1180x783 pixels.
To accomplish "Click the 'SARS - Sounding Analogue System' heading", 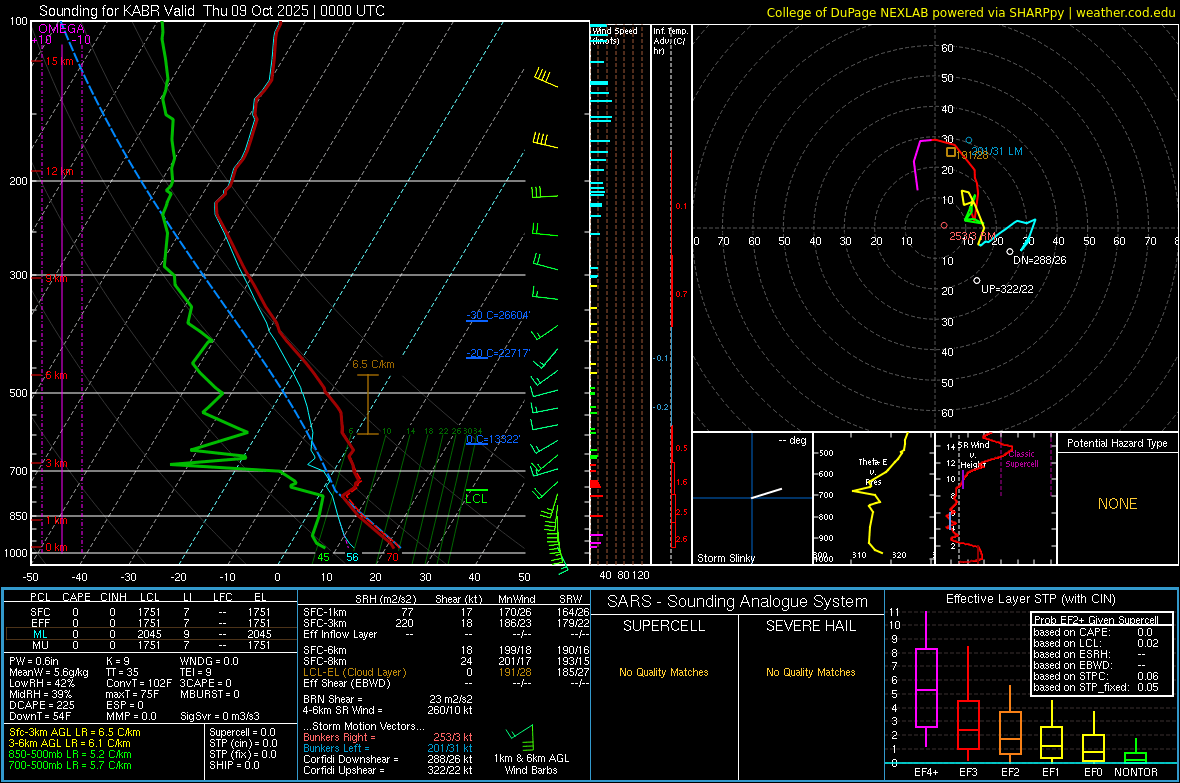I will click(x=737, y=602).
